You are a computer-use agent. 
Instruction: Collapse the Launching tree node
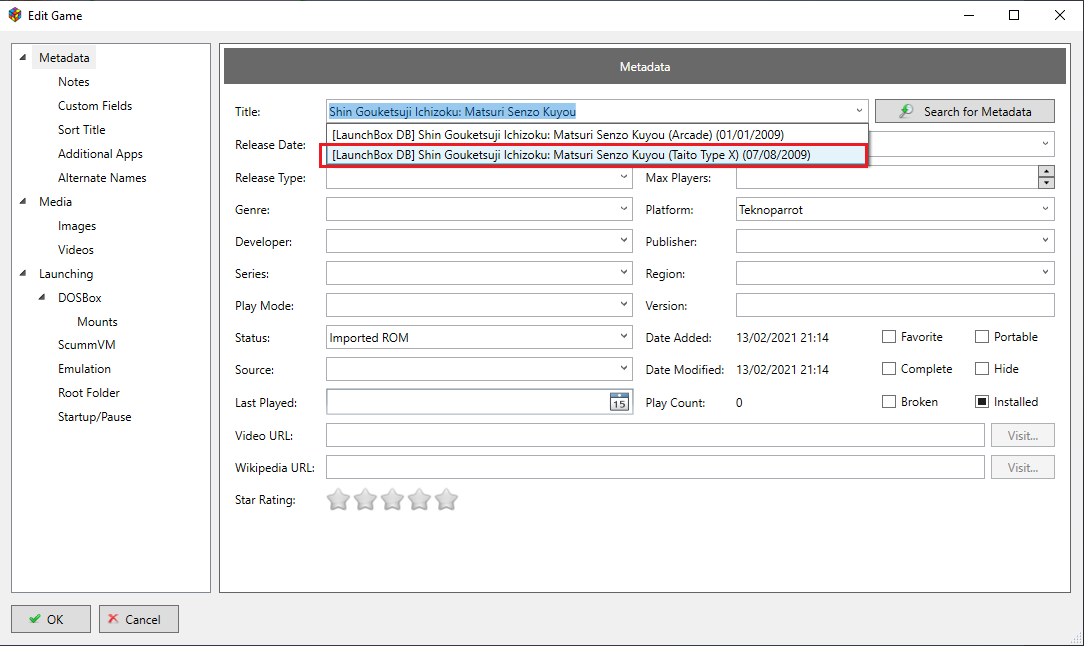[23, 273]
